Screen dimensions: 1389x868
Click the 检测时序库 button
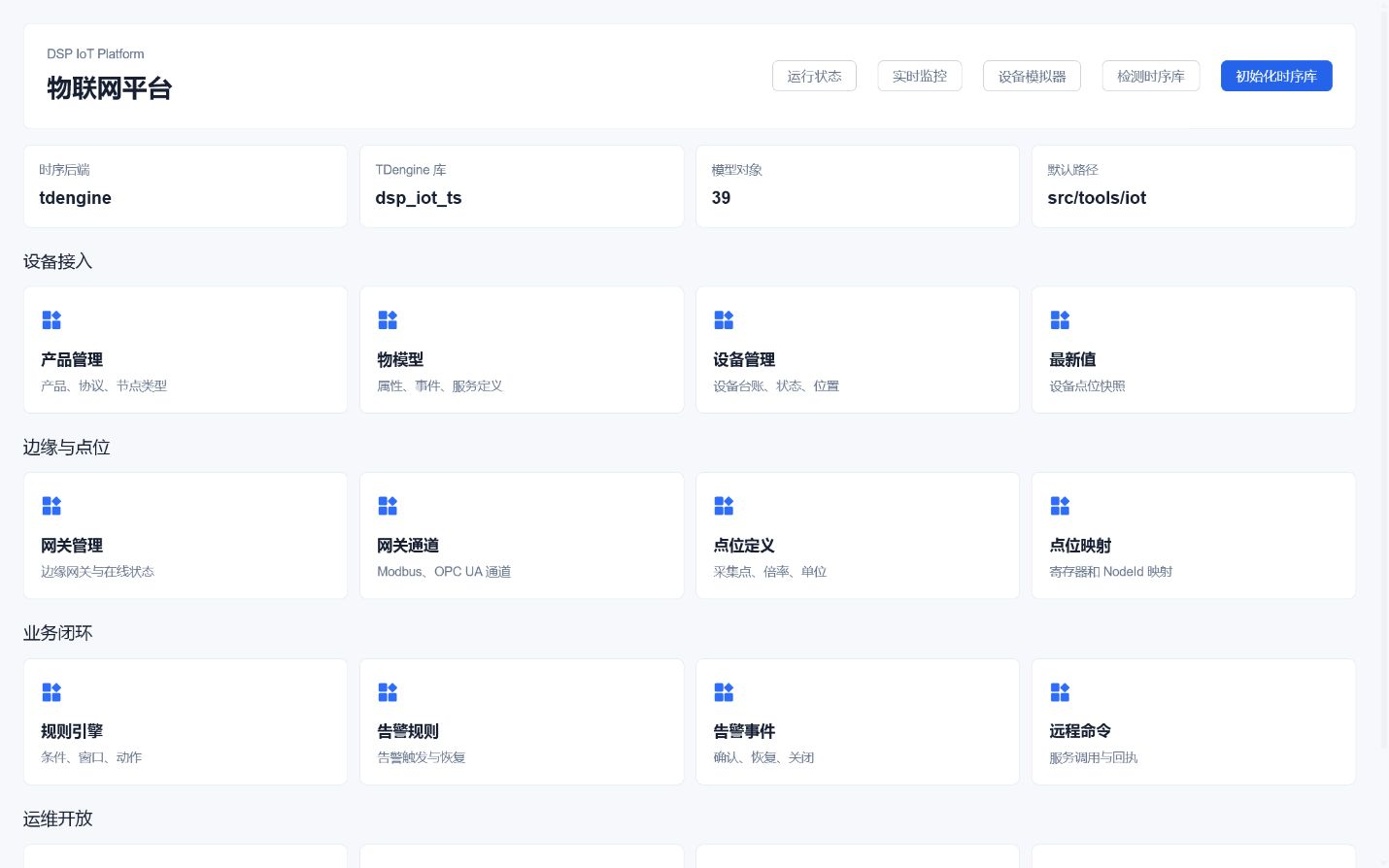click(x=1150, y=76)
